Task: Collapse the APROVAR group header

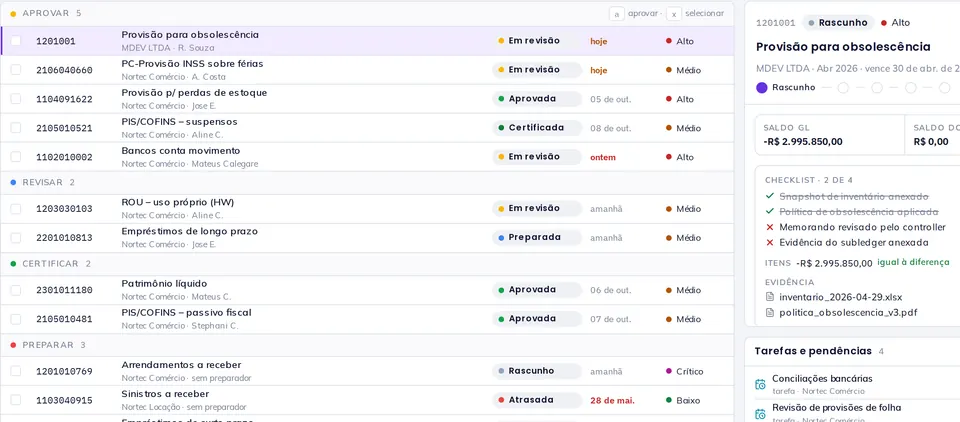Action: pyautogui.click(x=367, y=13)
